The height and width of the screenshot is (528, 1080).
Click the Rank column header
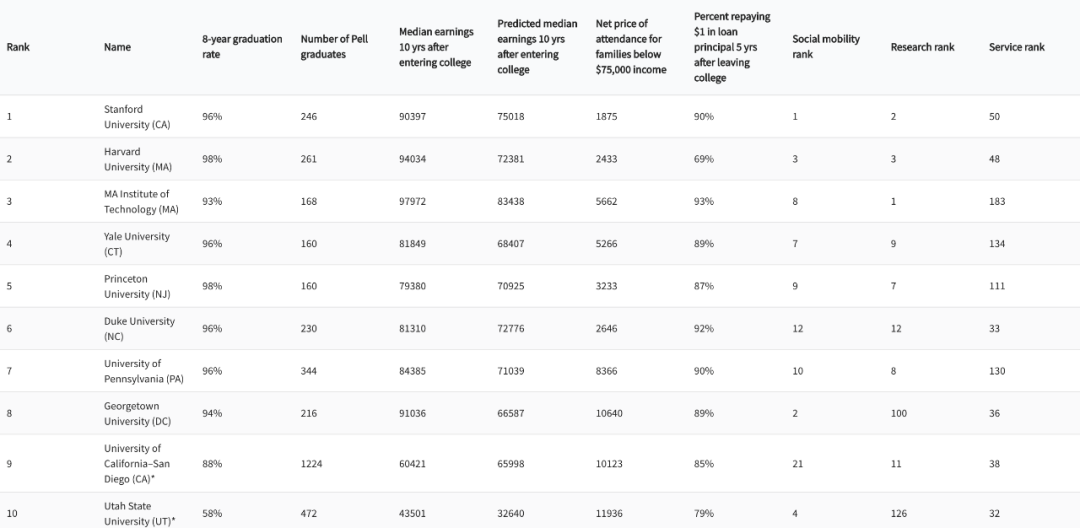pyautogui.click(x=18, y=47)
